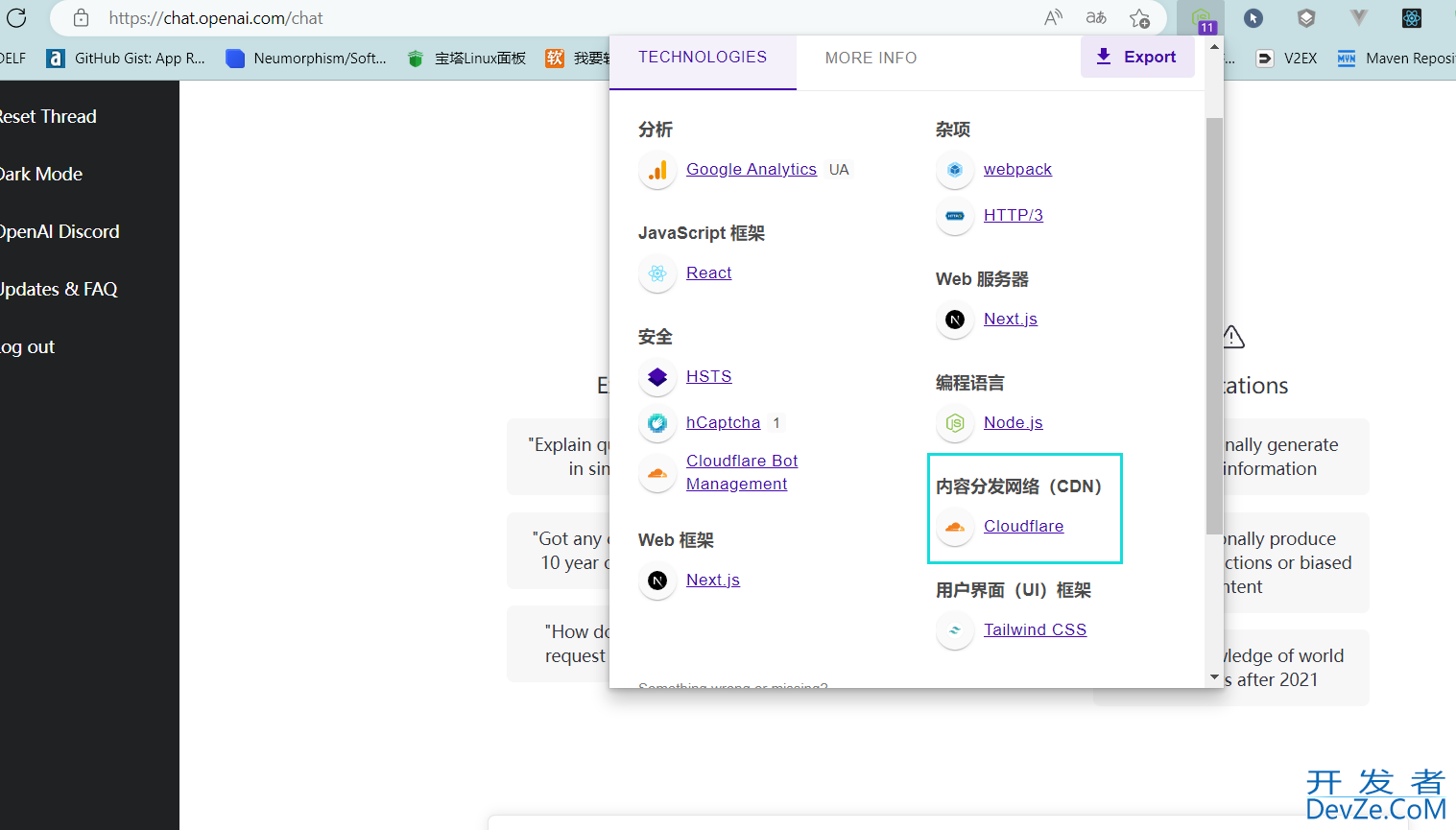Click the popup scrollbar down arrow
1456x830 pixels.
(x=1214, y=677)
